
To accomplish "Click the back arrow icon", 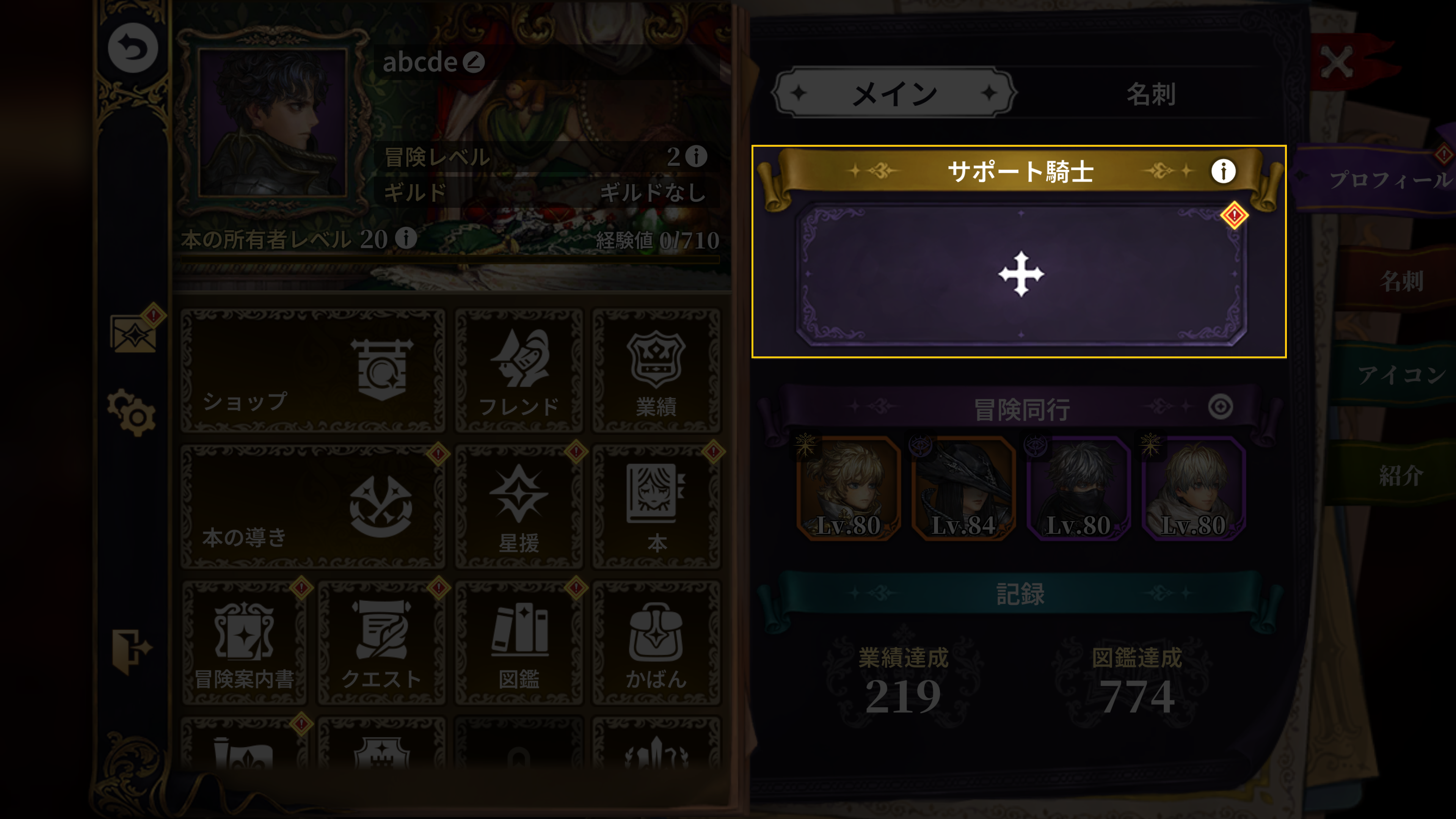I will (x=133, y=48).
